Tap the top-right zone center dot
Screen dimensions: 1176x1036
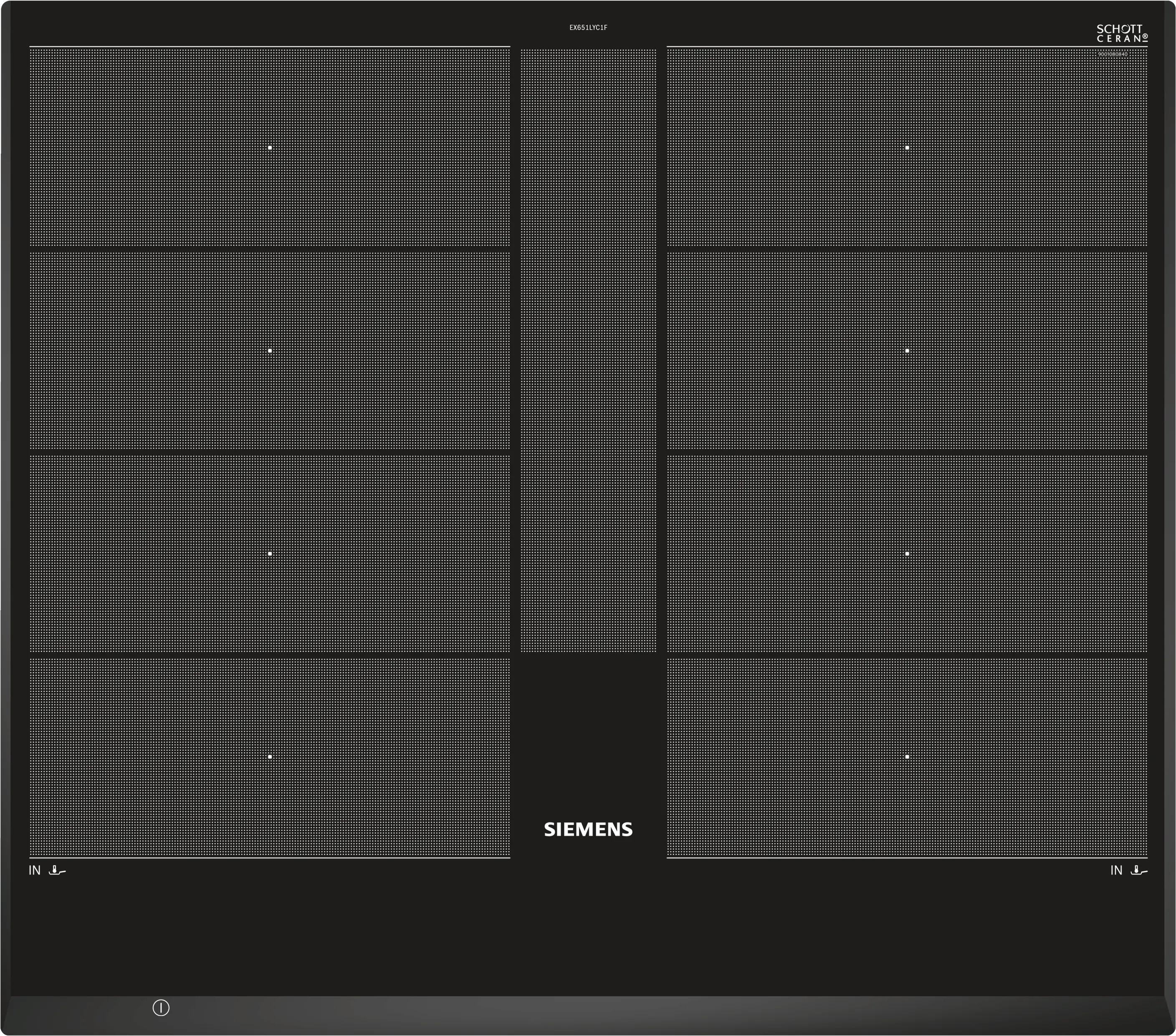pyautogui.click(x=907, y=148)
